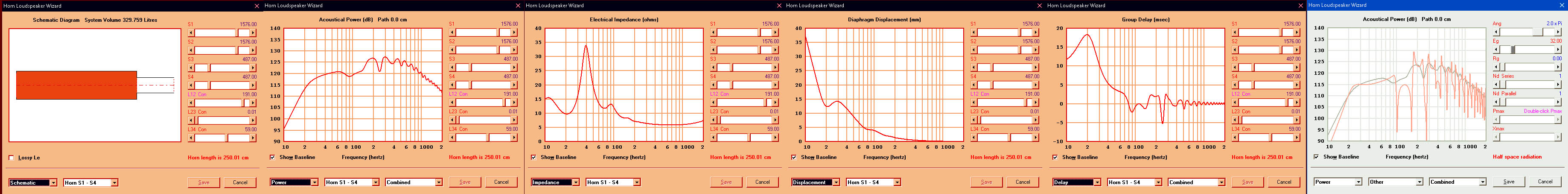Click S4 slider right arrow in Diaphragm Displacement window
Viewport: 1568px width, 194px height.
pyautogui.click(x=1037, y=85)
